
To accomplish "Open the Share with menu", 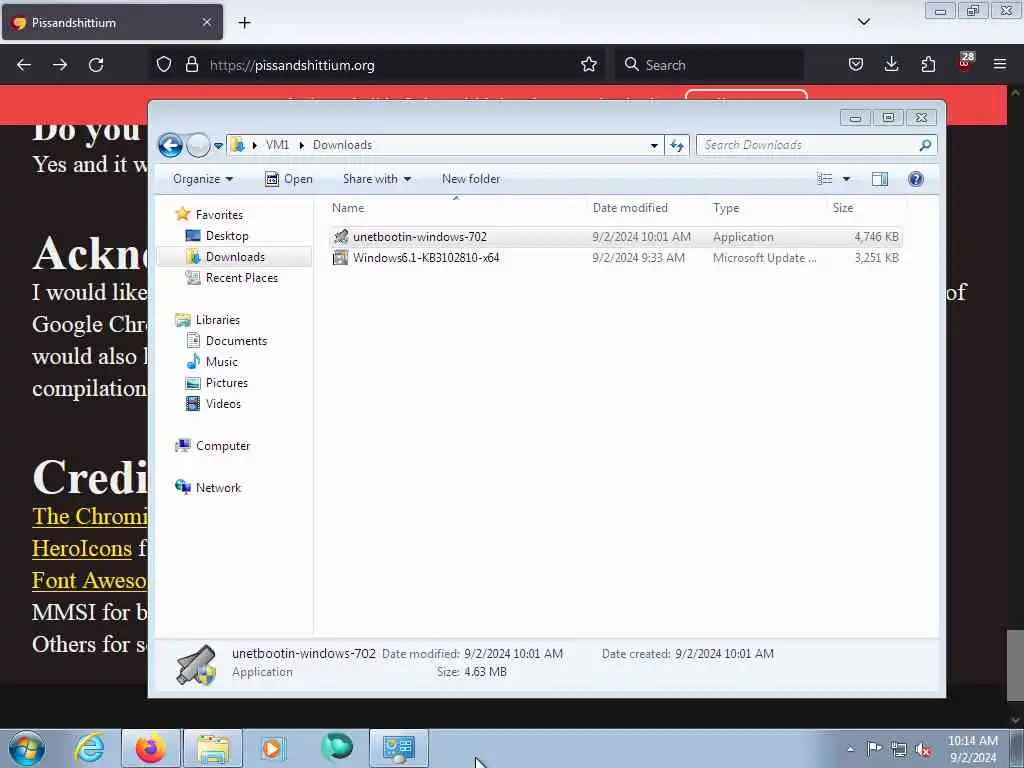I will 377,179.
